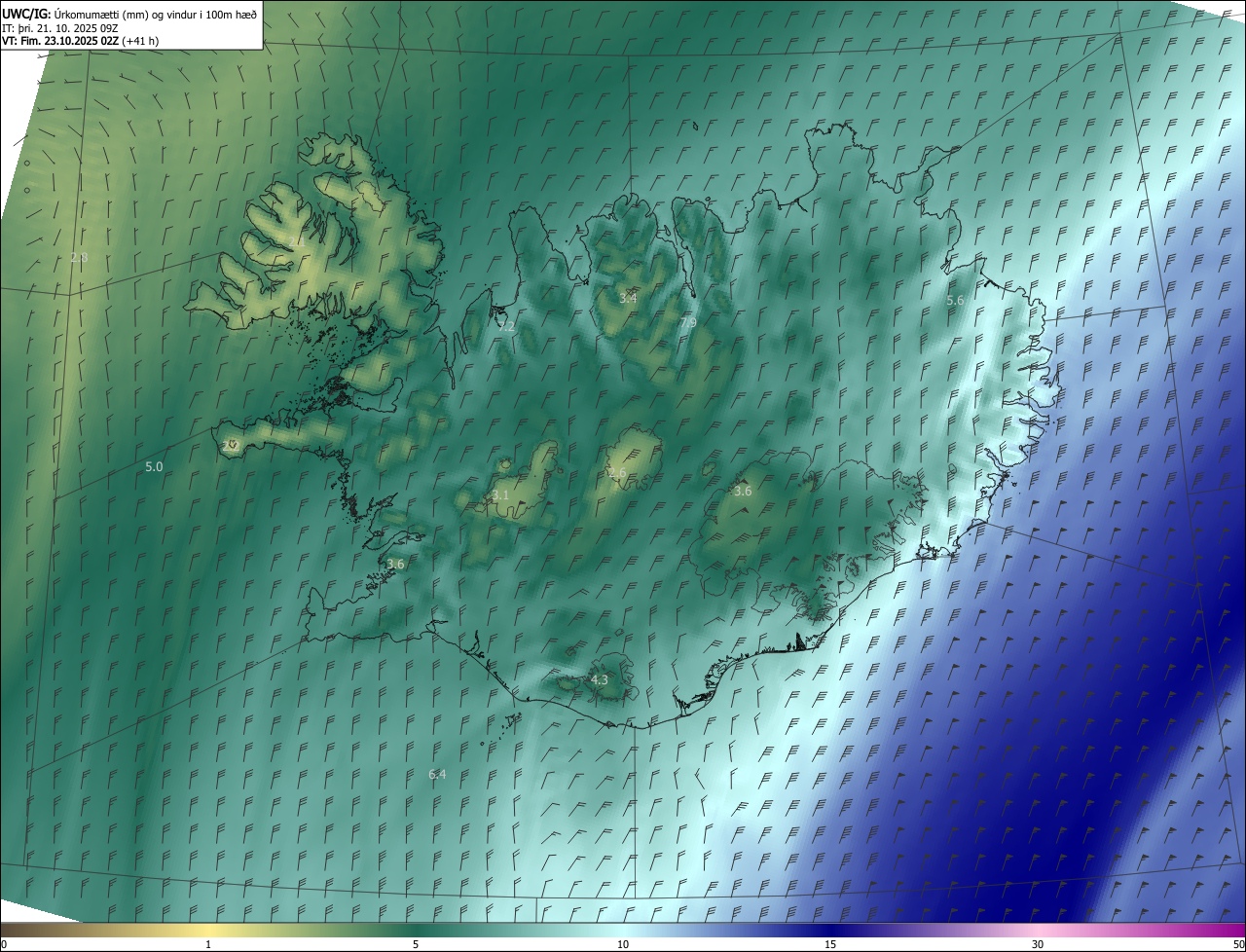Click the valid time 'VT: Fim. 23.10.2025 02Z (+41 h)'
Image resolution: width=1246 pixels, height=952 pixels.
(x=80, y=41)
